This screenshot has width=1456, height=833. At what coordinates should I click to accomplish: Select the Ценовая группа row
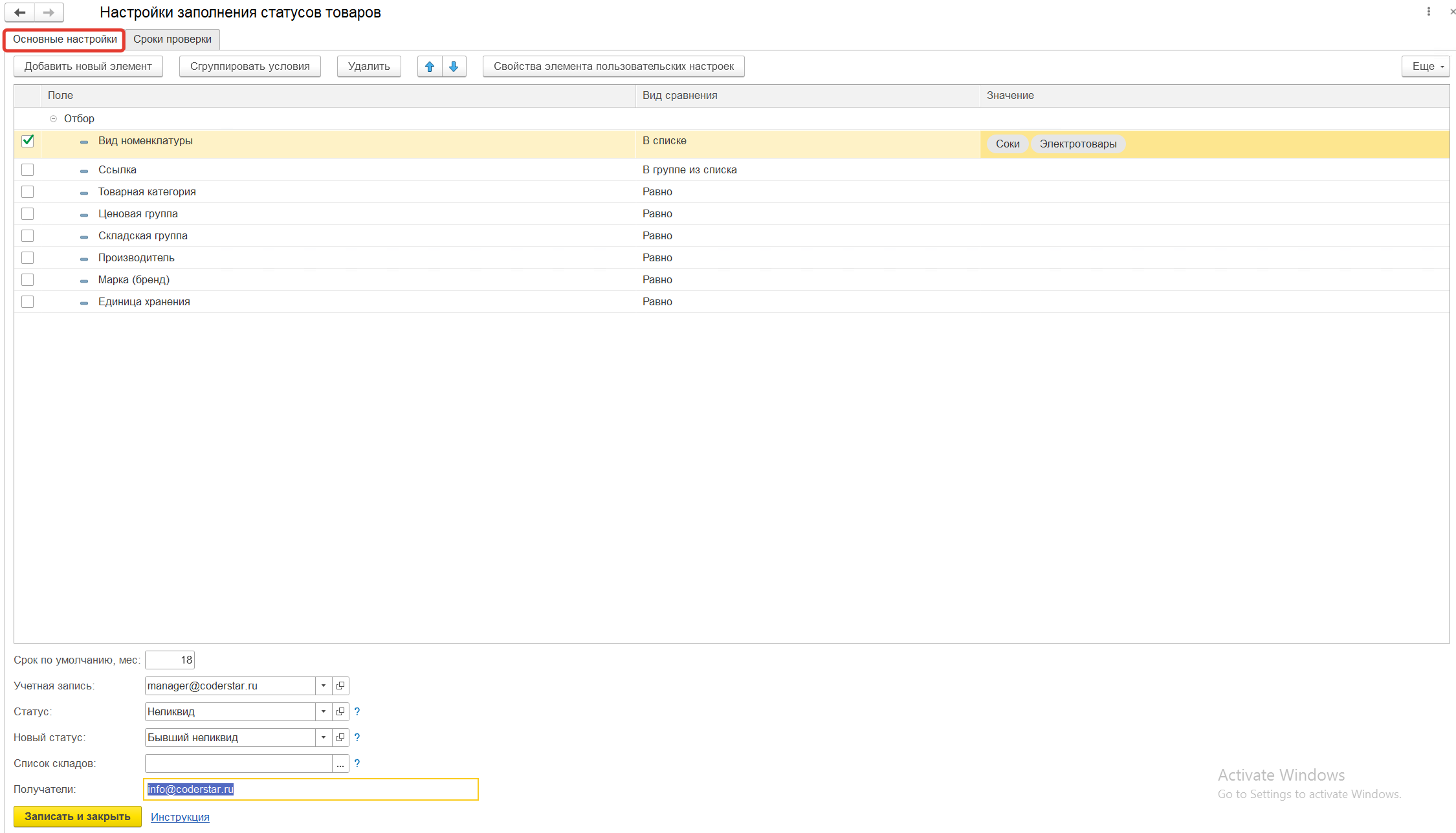coord(731,213)
